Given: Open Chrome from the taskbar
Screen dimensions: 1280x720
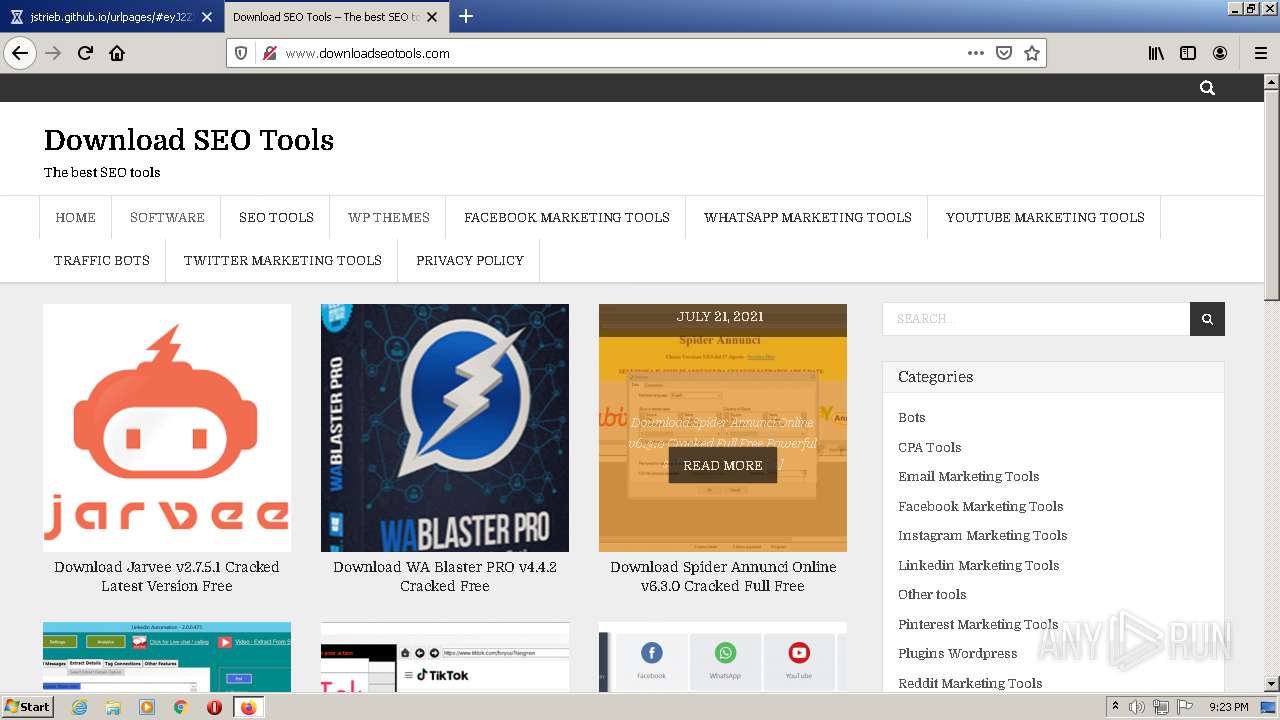Looking at the screenshot, I should 180,707.
